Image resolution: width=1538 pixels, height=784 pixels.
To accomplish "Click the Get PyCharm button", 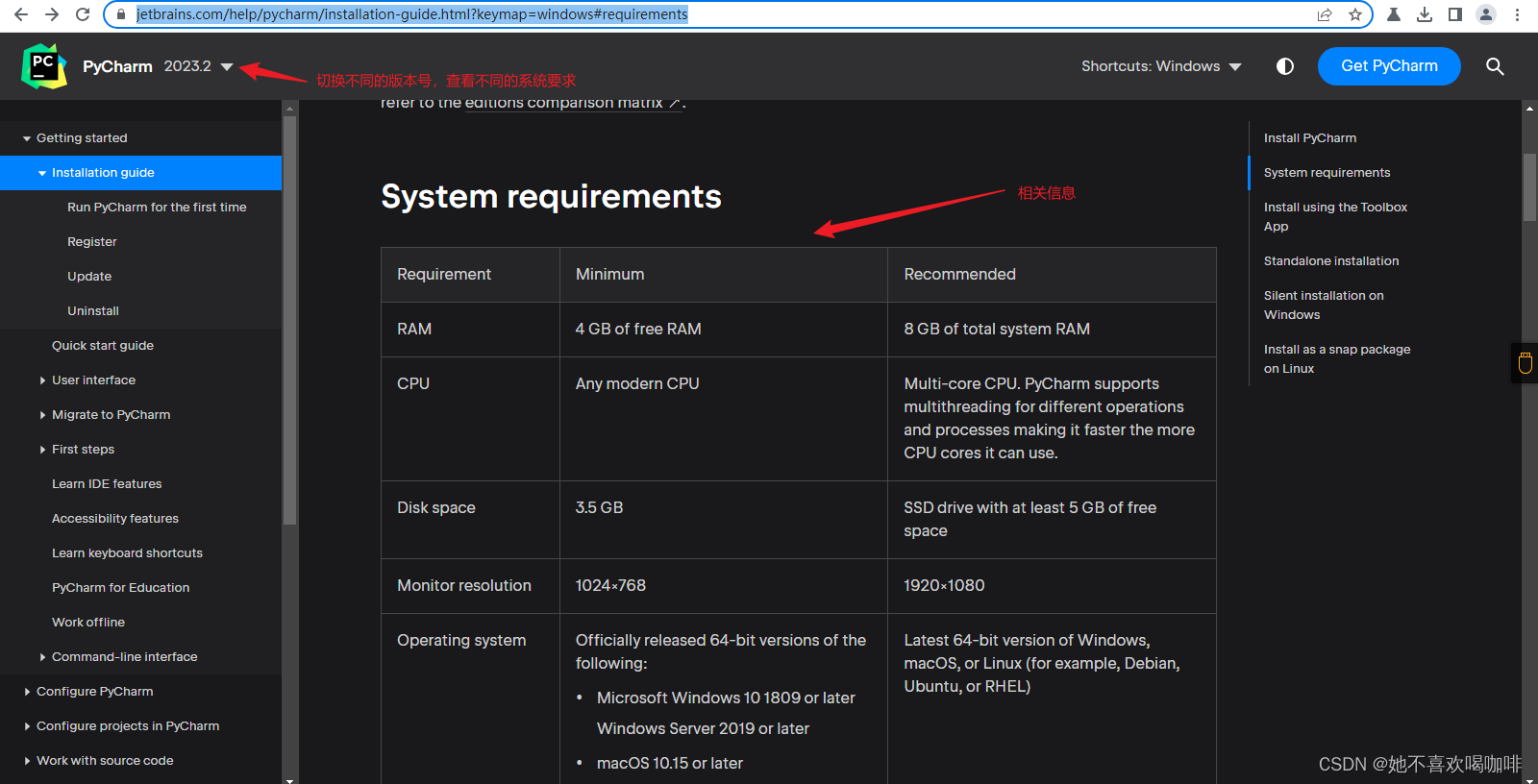I will point(1389,66).
